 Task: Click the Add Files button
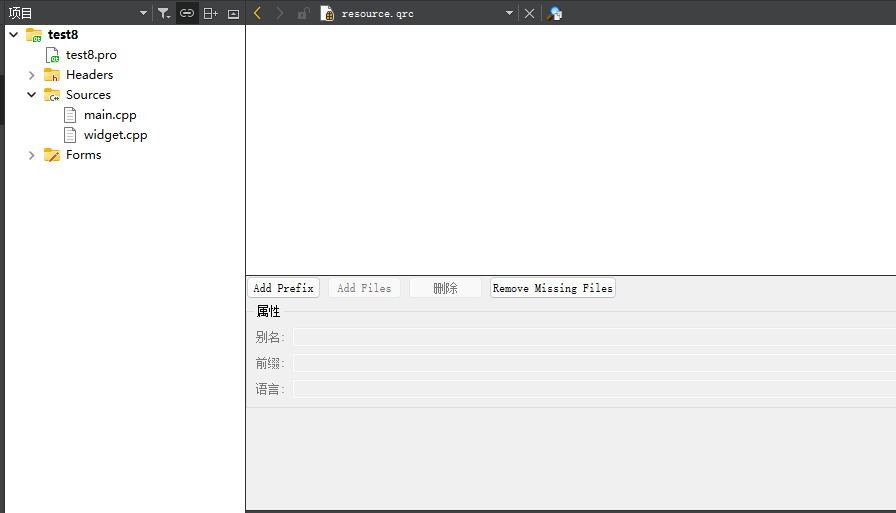click(x=364, y=288)
